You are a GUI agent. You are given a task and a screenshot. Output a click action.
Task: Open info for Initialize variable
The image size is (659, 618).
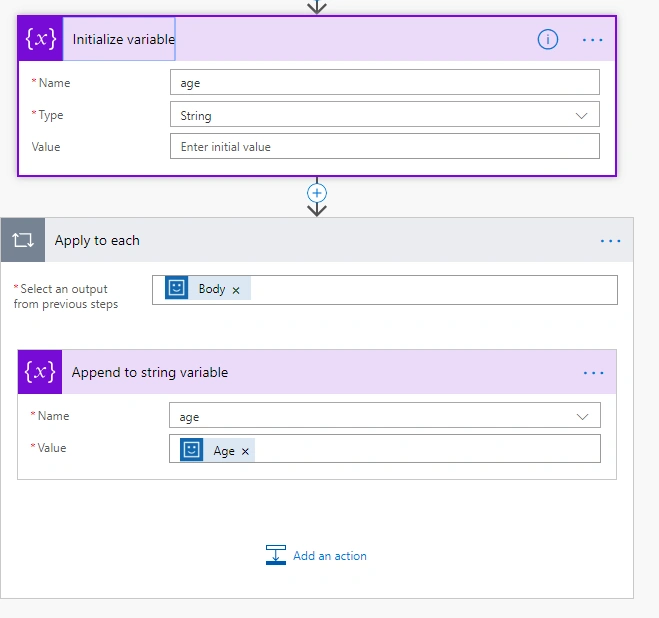(548, 40)
